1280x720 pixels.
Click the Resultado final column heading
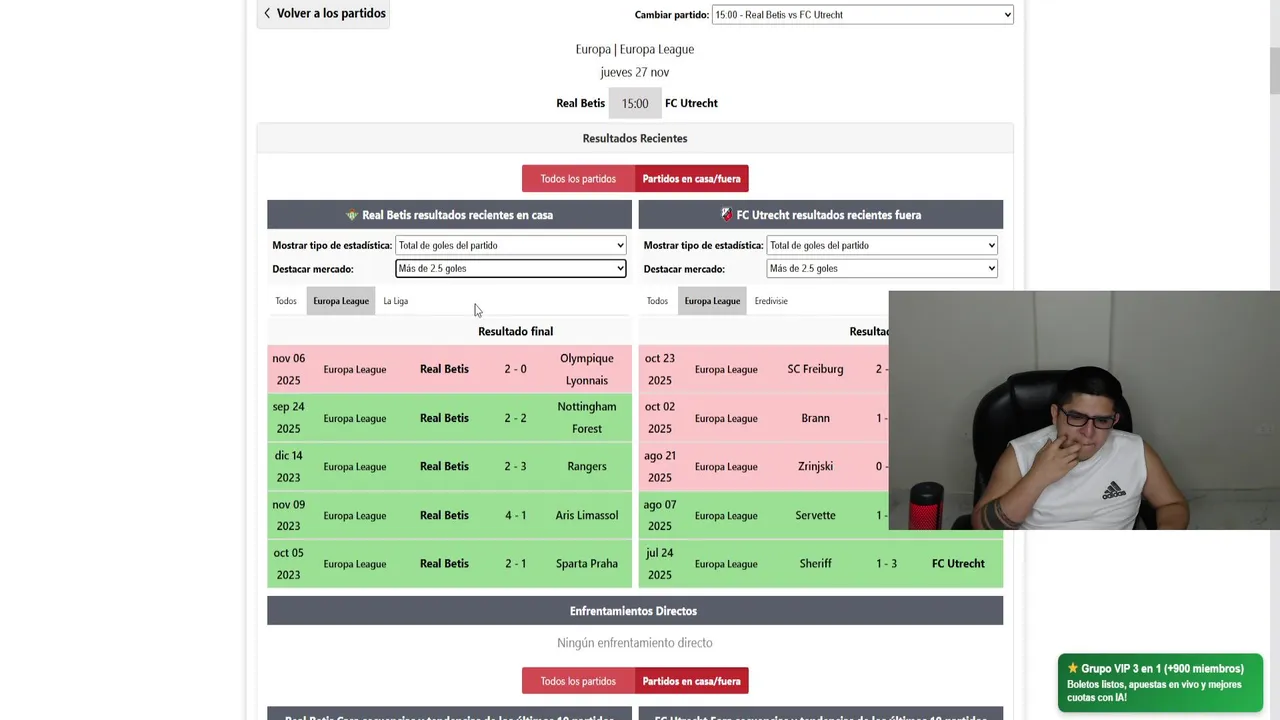point(515,331)
